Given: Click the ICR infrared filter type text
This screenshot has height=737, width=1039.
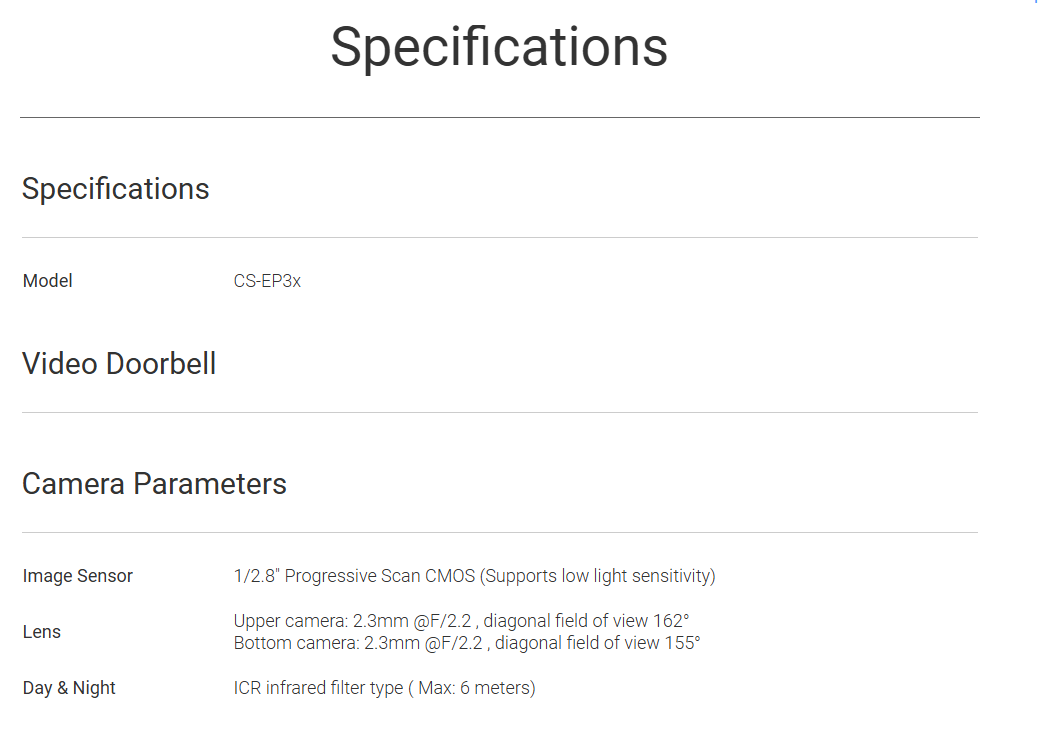Looking at the screenshot, I should click(318, 688).
